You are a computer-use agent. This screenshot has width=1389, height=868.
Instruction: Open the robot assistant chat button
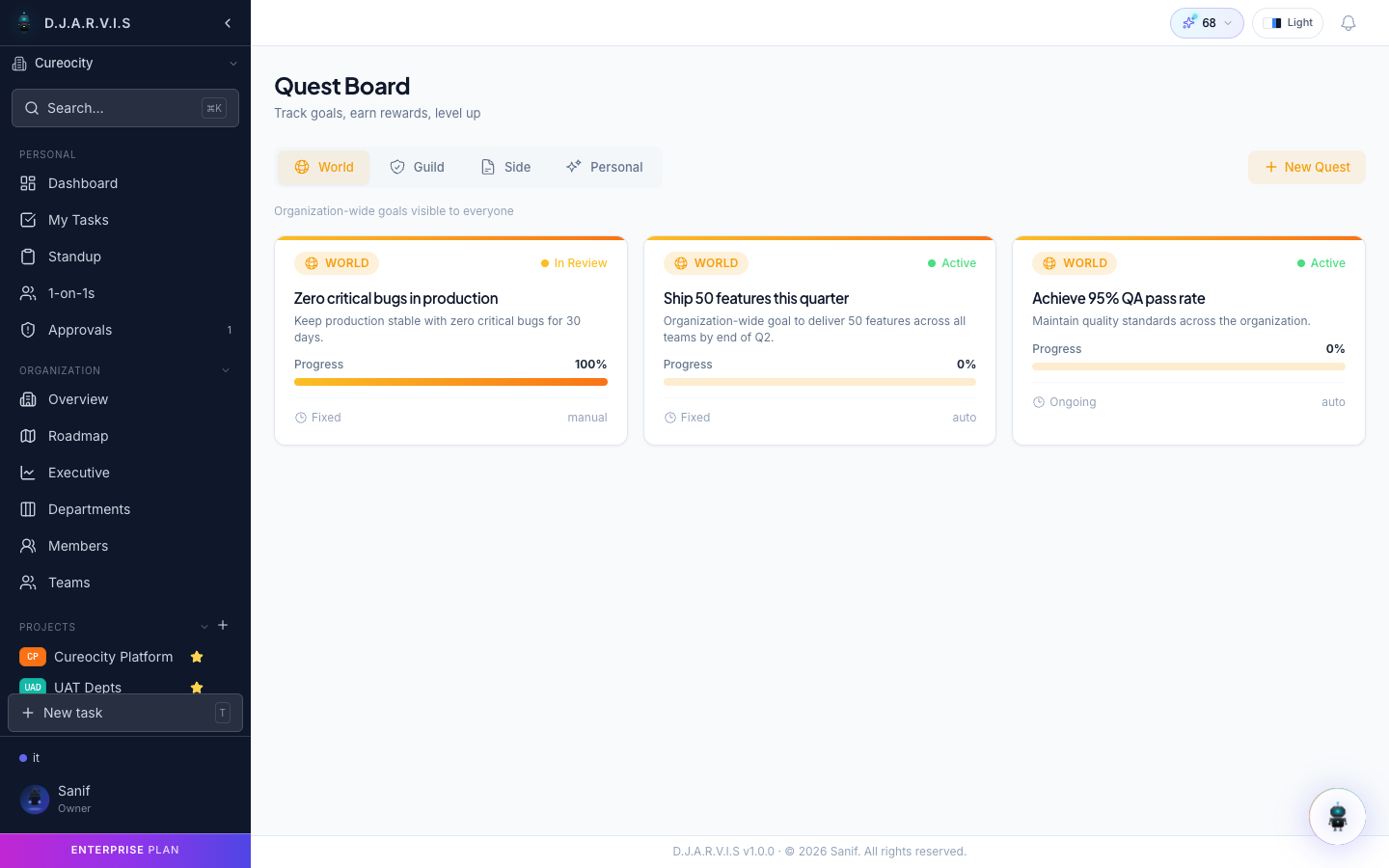point(1337,817)
